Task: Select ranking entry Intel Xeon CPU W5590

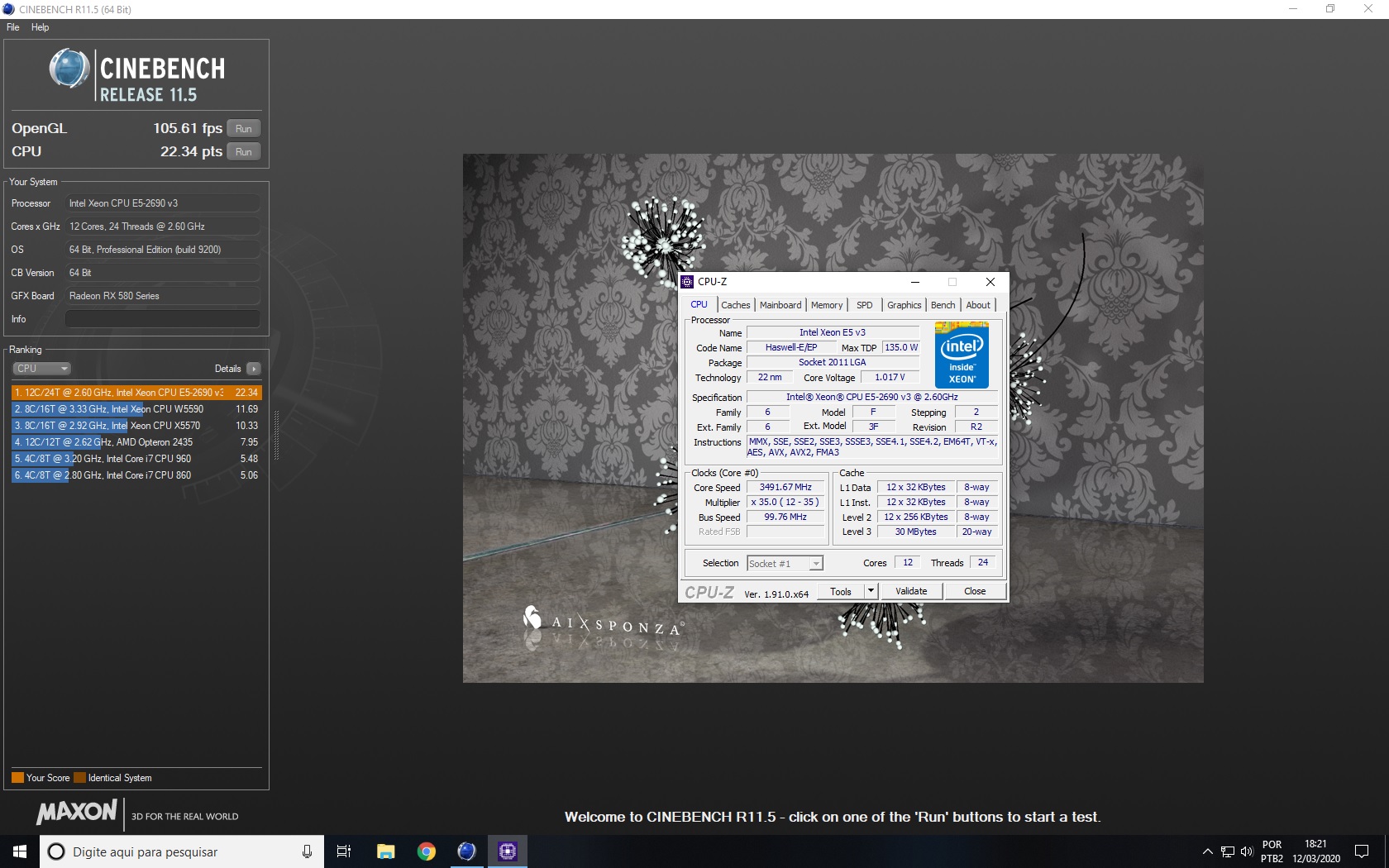Action: (x=136, y=409)
